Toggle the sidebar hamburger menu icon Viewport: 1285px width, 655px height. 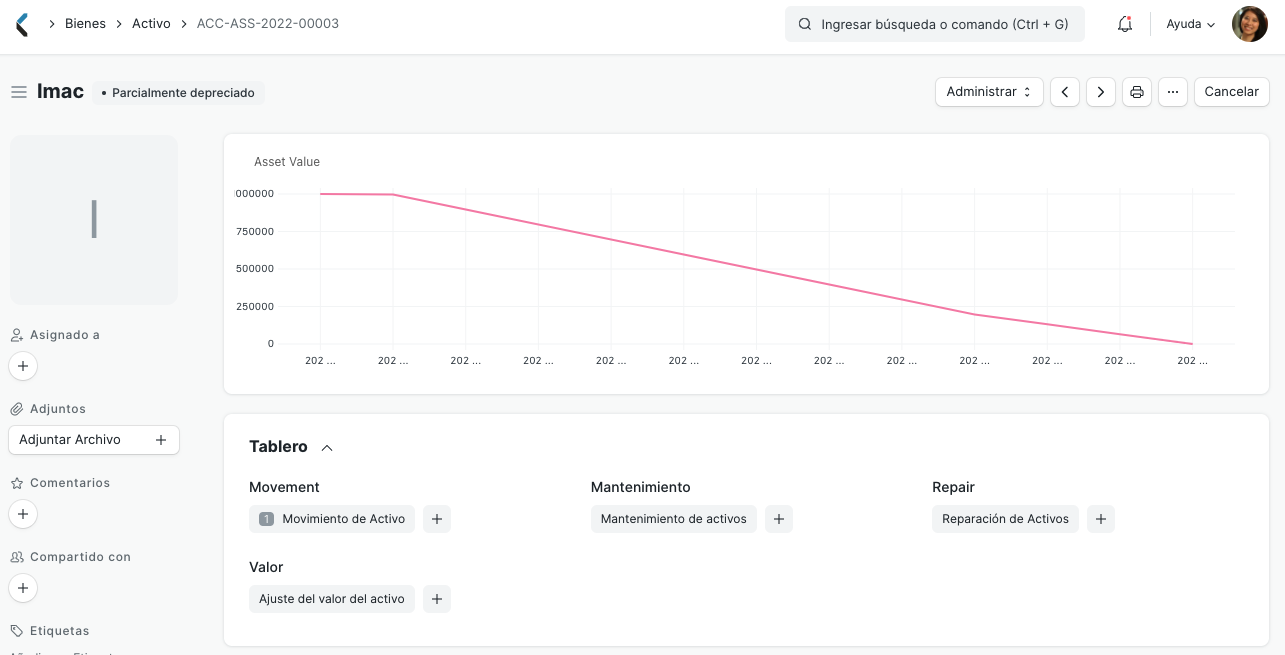click(19, 92)
